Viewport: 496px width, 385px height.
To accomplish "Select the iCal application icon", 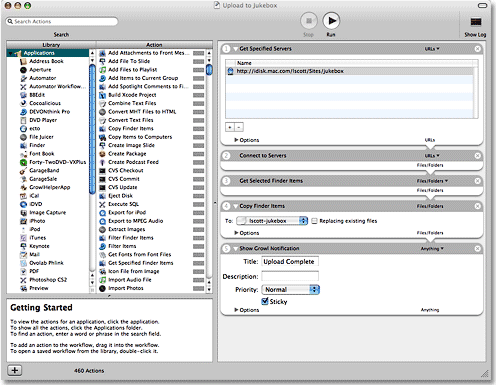I will point(23,196).
